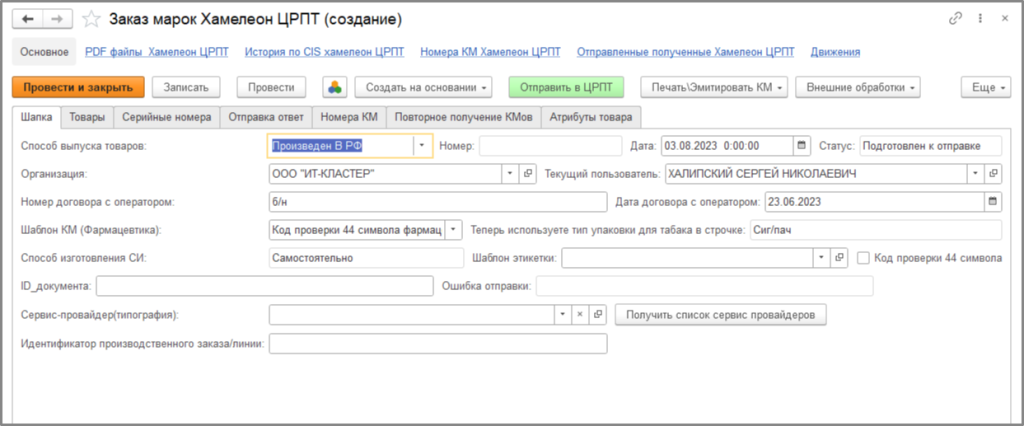Viewport: 1024px width, 426px height.
Task: Open the Создать на основании dropdown
Action: (x=425, y=87)
